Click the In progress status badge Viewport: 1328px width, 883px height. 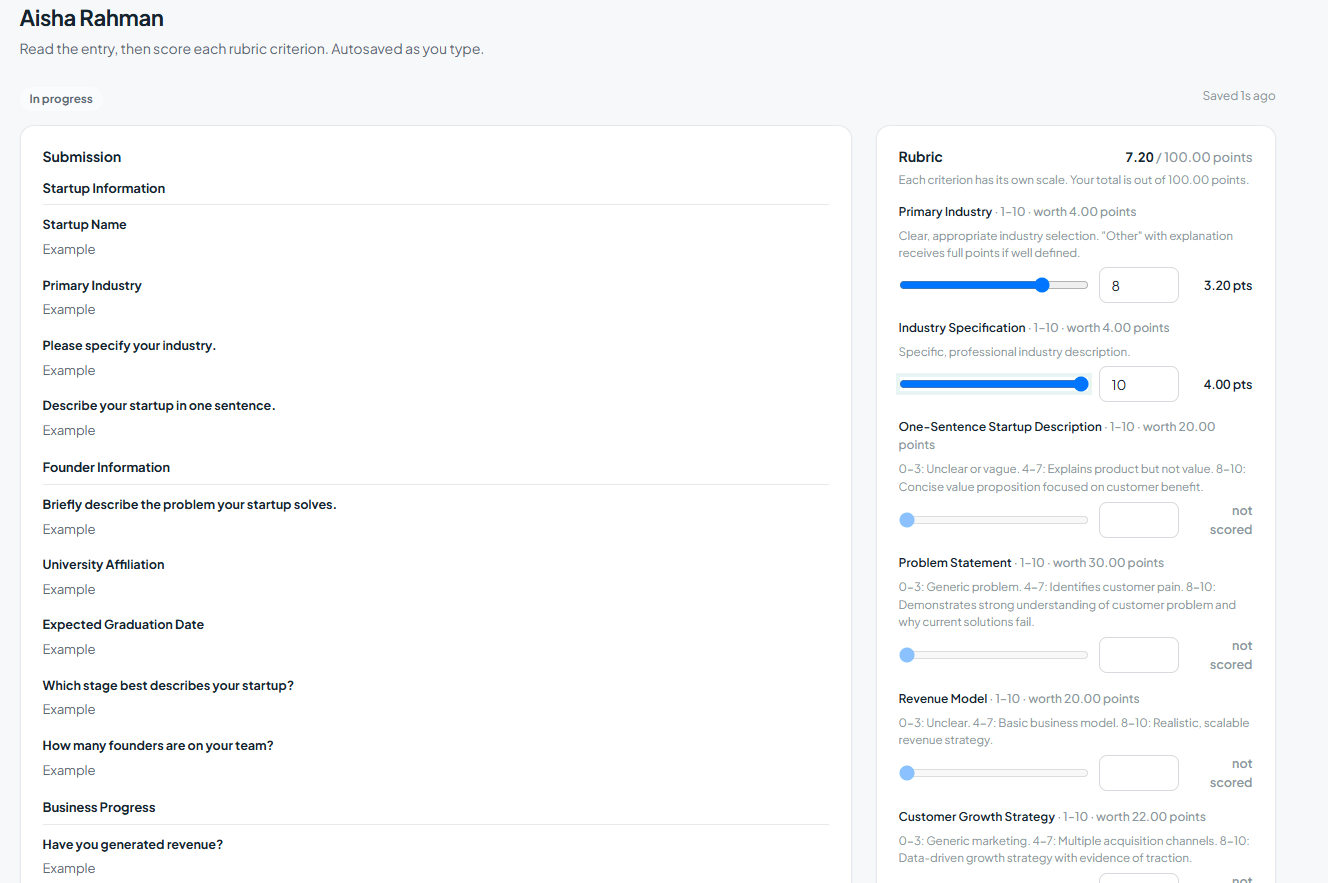click(x=61, y=99)
